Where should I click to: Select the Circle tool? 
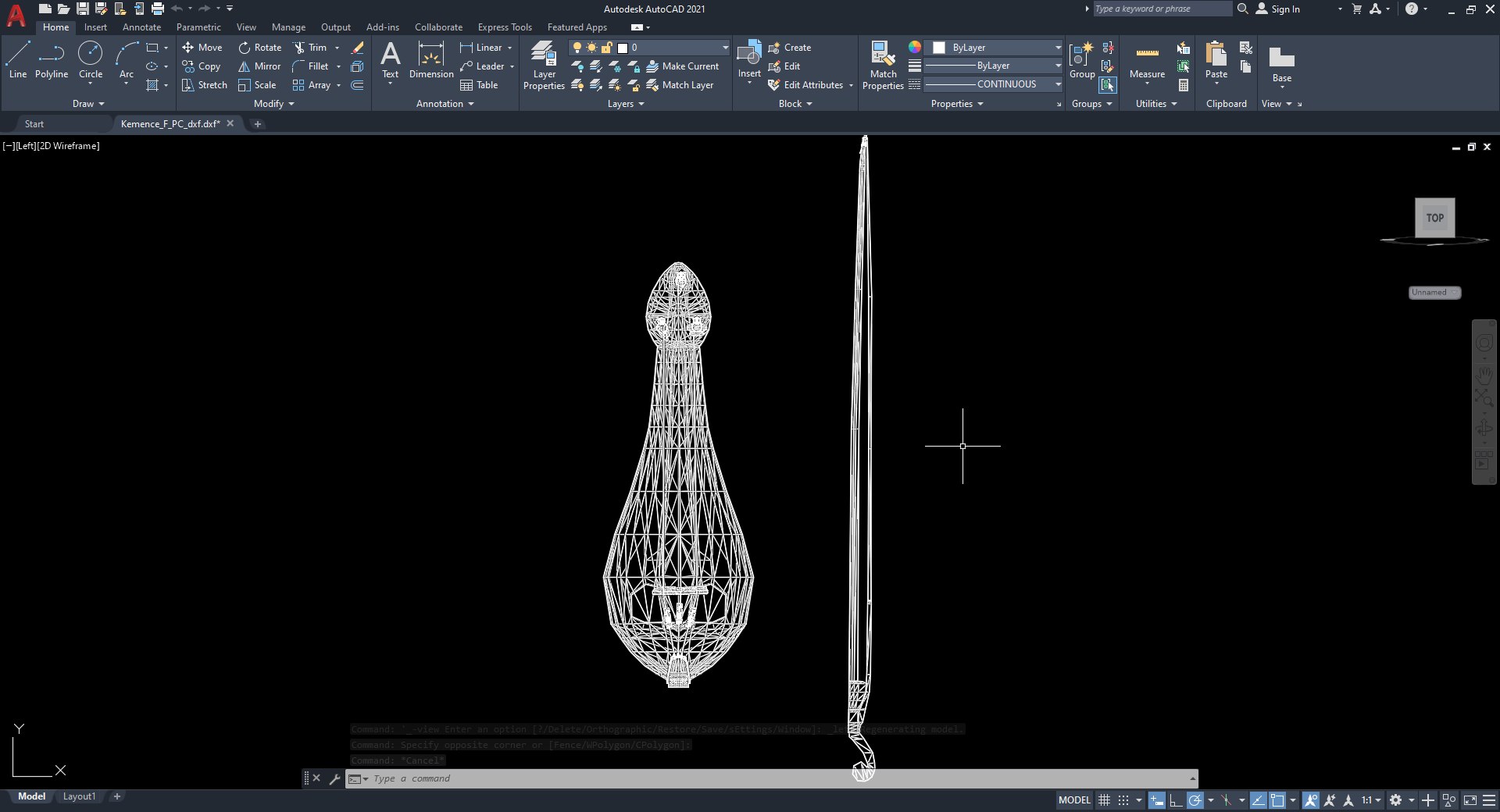point(91,60)
